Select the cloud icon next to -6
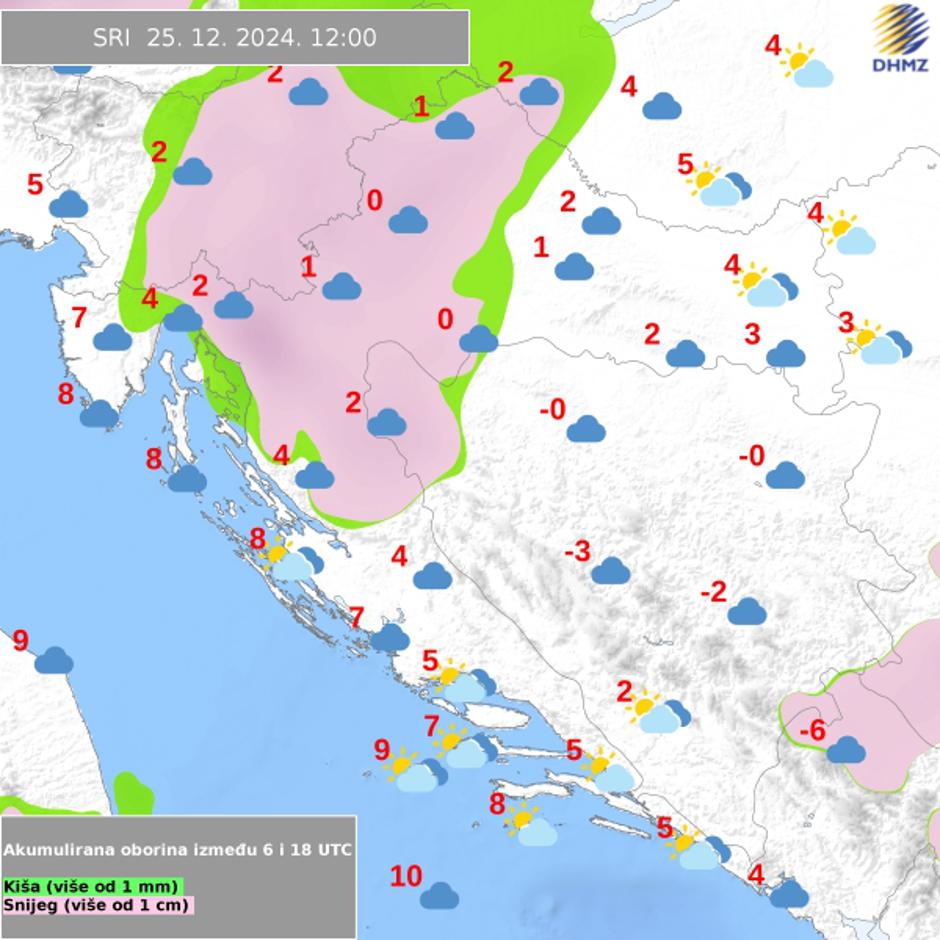The width and height of the screenshot is (940, 940). tap(846, 749)
